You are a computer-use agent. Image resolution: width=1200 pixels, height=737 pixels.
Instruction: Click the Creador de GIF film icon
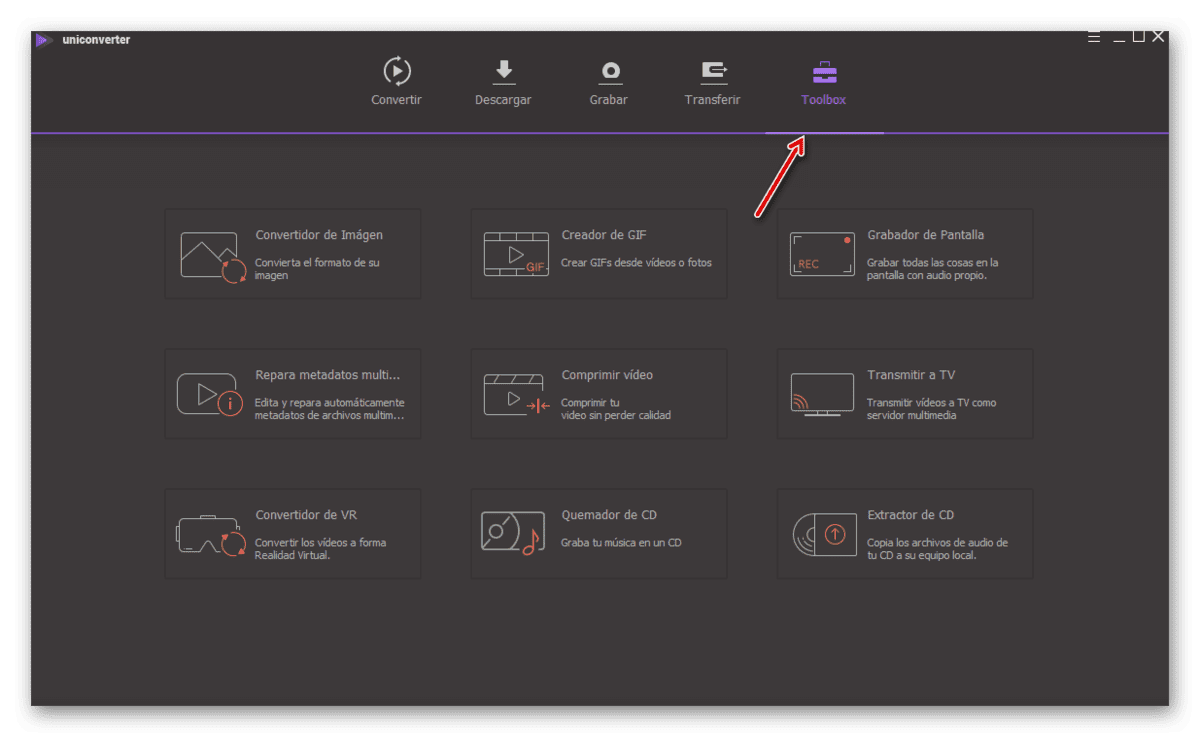pos(516,254)
